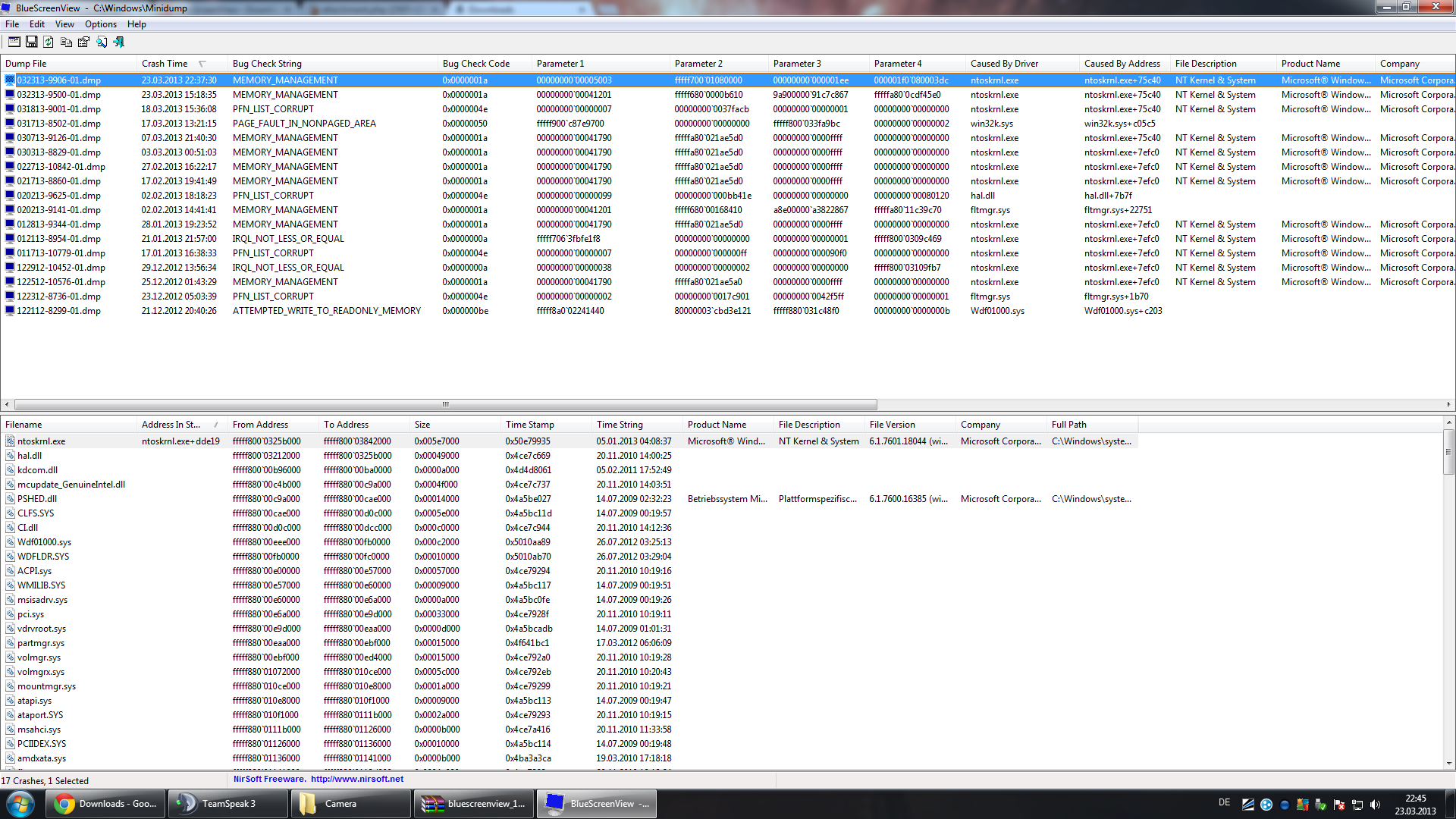Select dump file 031713-8502-01.dmp
Image resolution: width=1456 pixels, height=819 pixels.
click(x=59, y=124)
